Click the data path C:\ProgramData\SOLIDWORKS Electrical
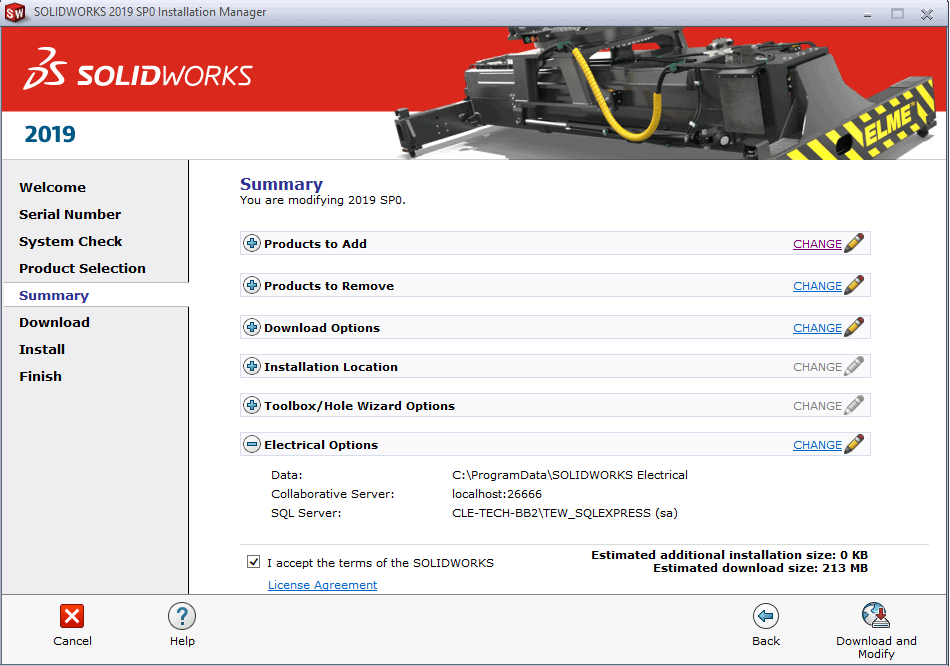This screenshot has width=950, height=666. (x=570, y=475)
